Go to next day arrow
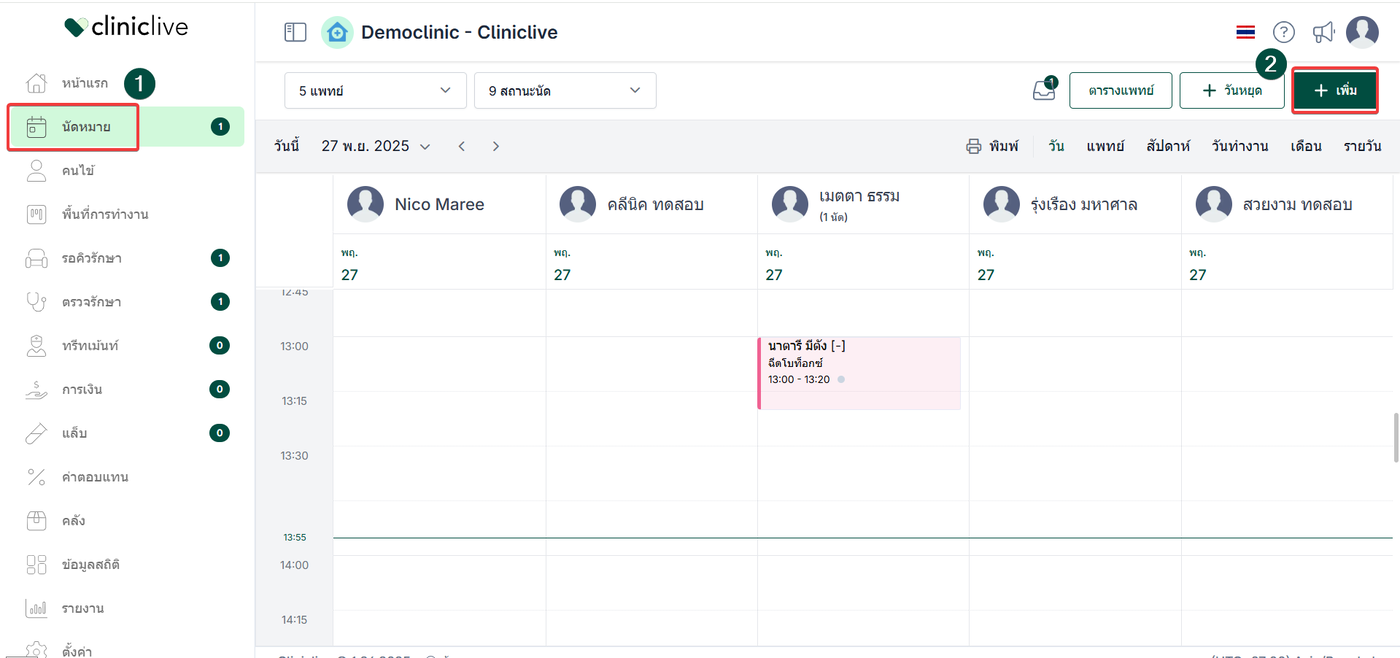1400x658 pixels. (496, 146)
